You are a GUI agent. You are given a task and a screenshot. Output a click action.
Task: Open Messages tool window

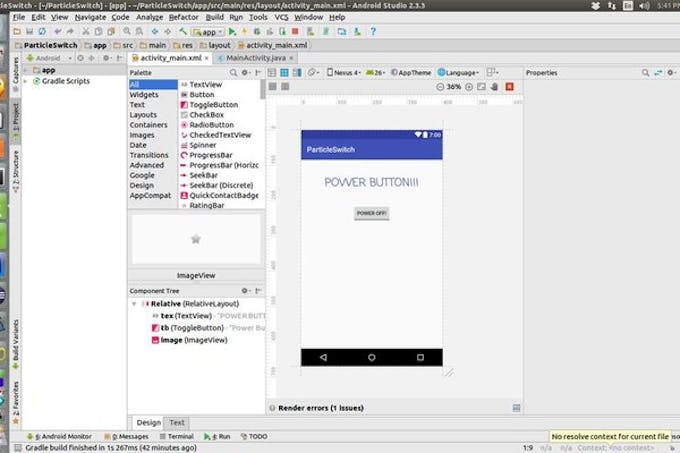click(127, 437)
